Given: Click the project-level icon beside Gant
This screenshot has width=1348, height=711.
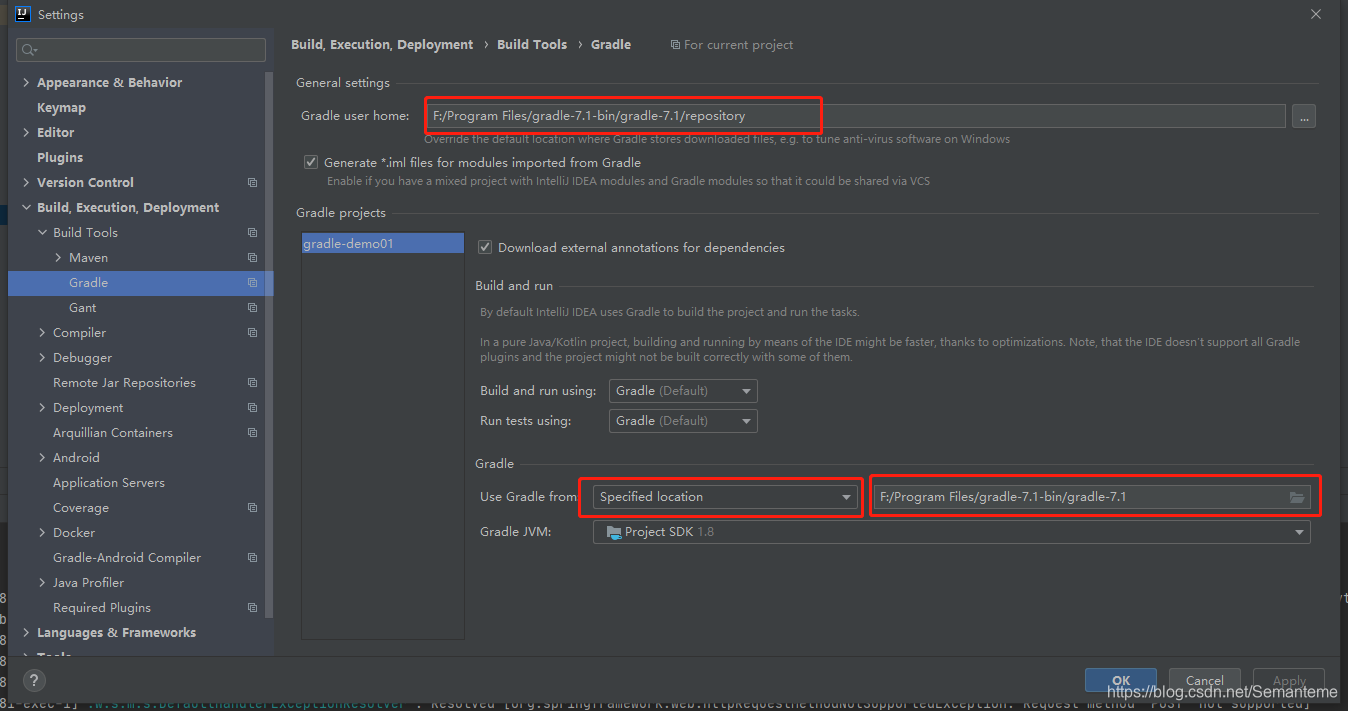Looking at the screenshot, I should coord(252,308).
